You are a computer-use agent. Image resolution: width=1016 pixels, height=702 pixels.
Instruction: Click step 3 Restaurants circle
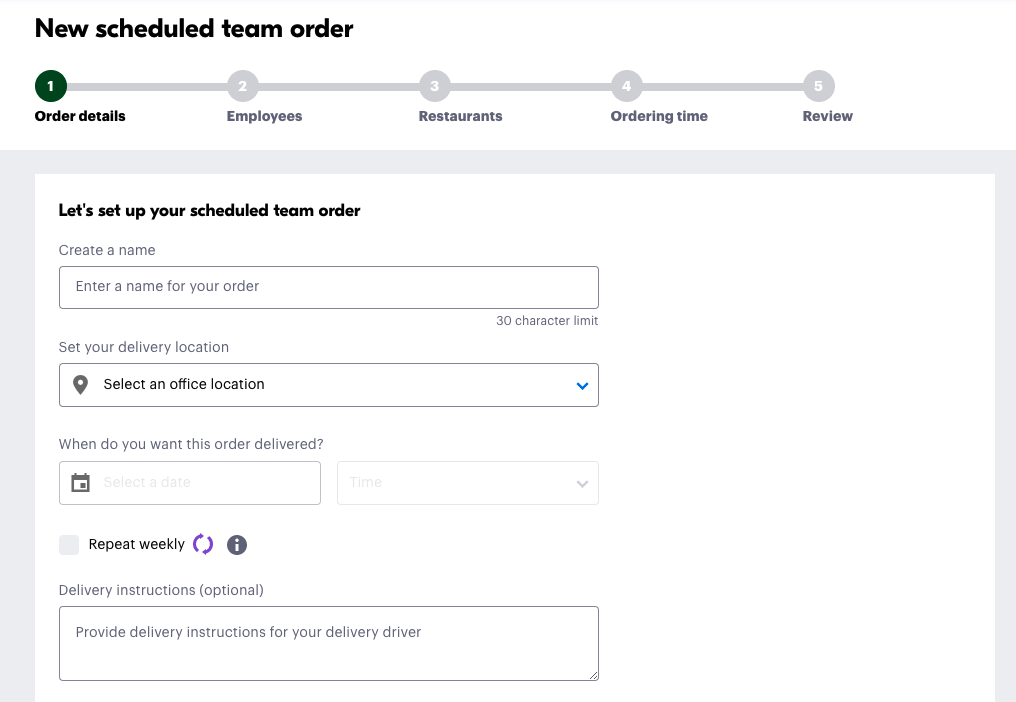click(x=434, y=86)
